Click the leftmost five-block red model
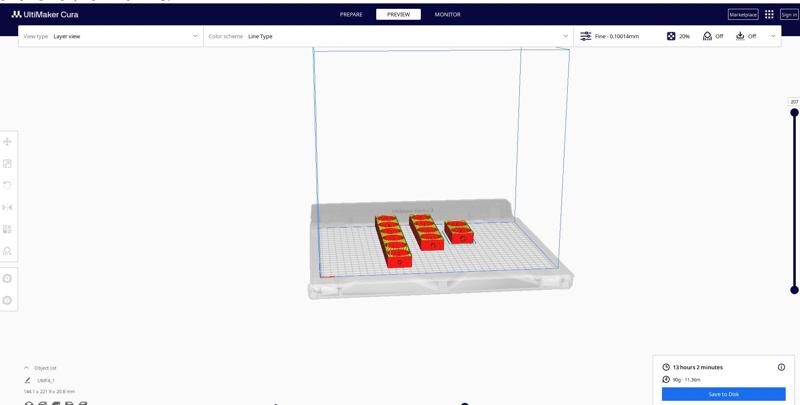800x405 pixels. point(393,241)
